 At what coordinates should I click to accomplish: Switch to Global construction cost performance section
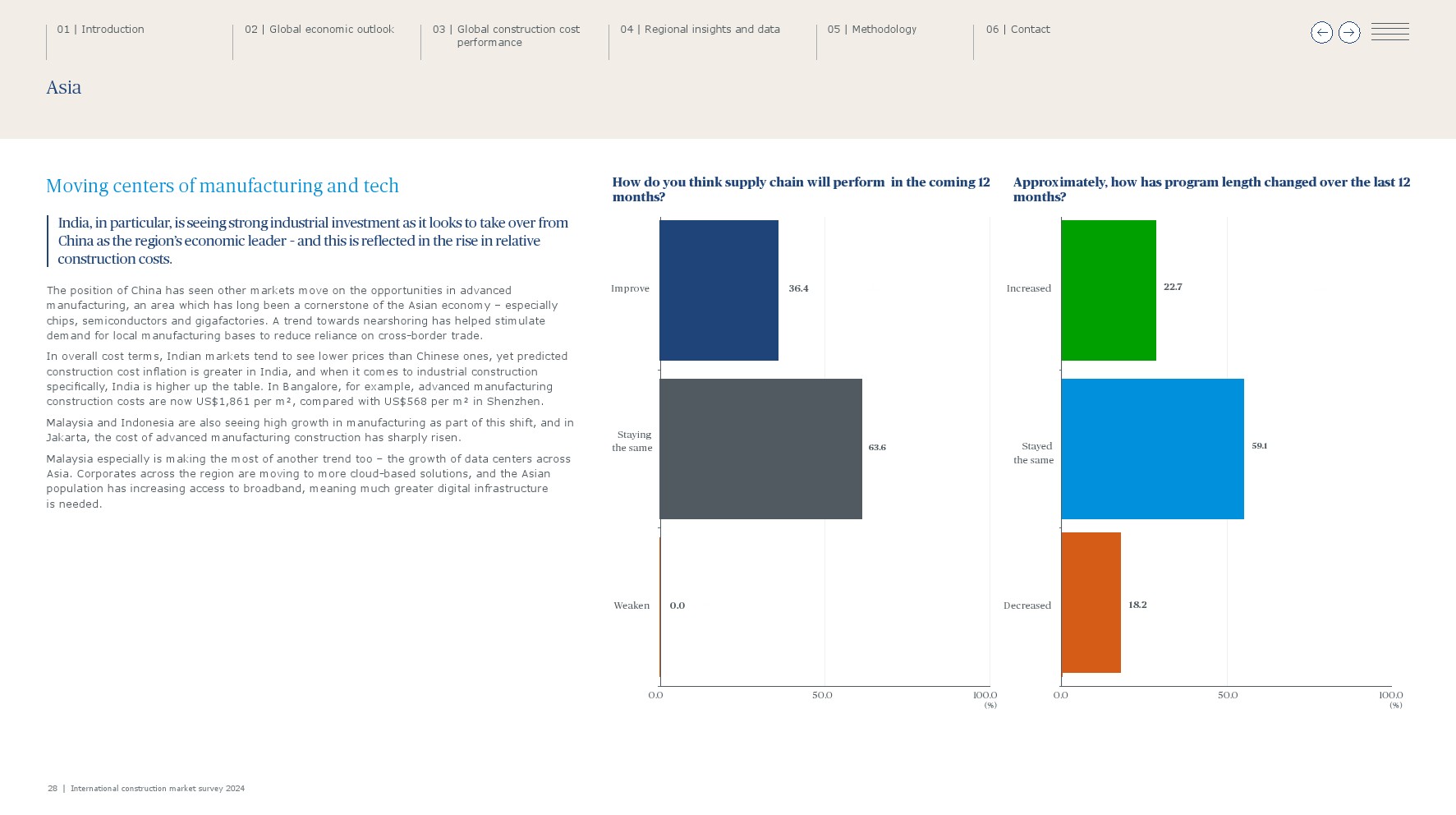pos(517,35)
